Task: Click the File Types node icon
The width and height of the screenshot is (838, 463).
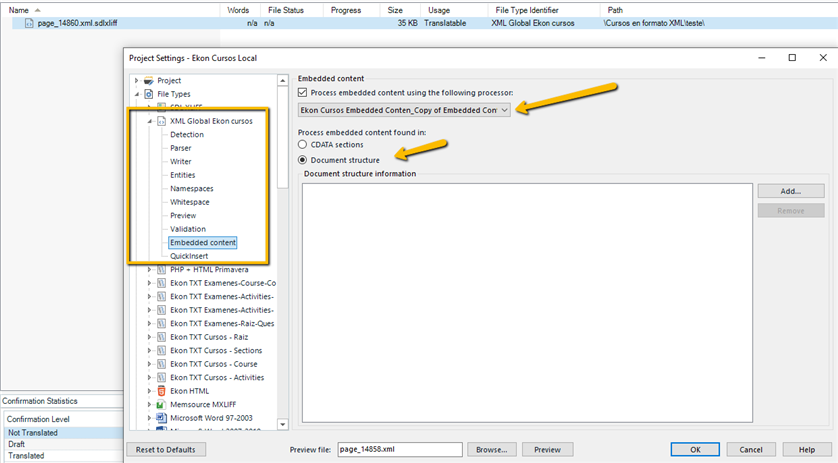Action: coord(149,94)
